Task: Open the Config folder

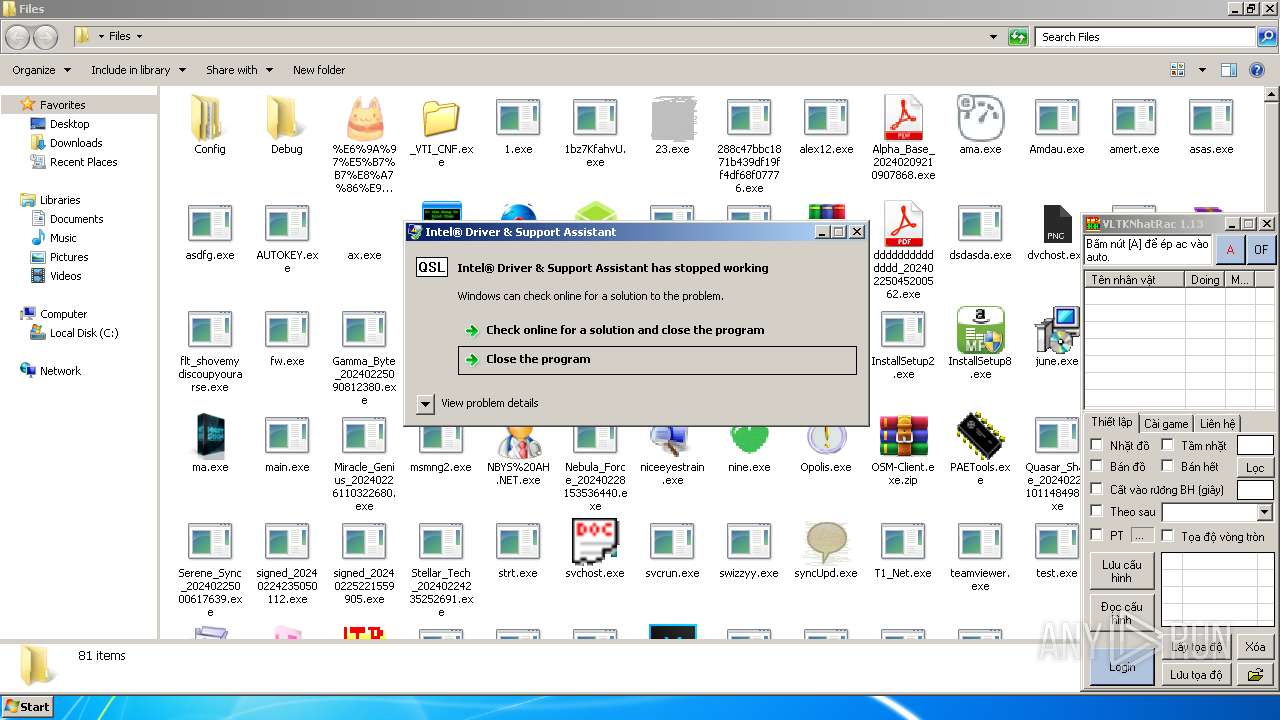Action: (210, 125)
